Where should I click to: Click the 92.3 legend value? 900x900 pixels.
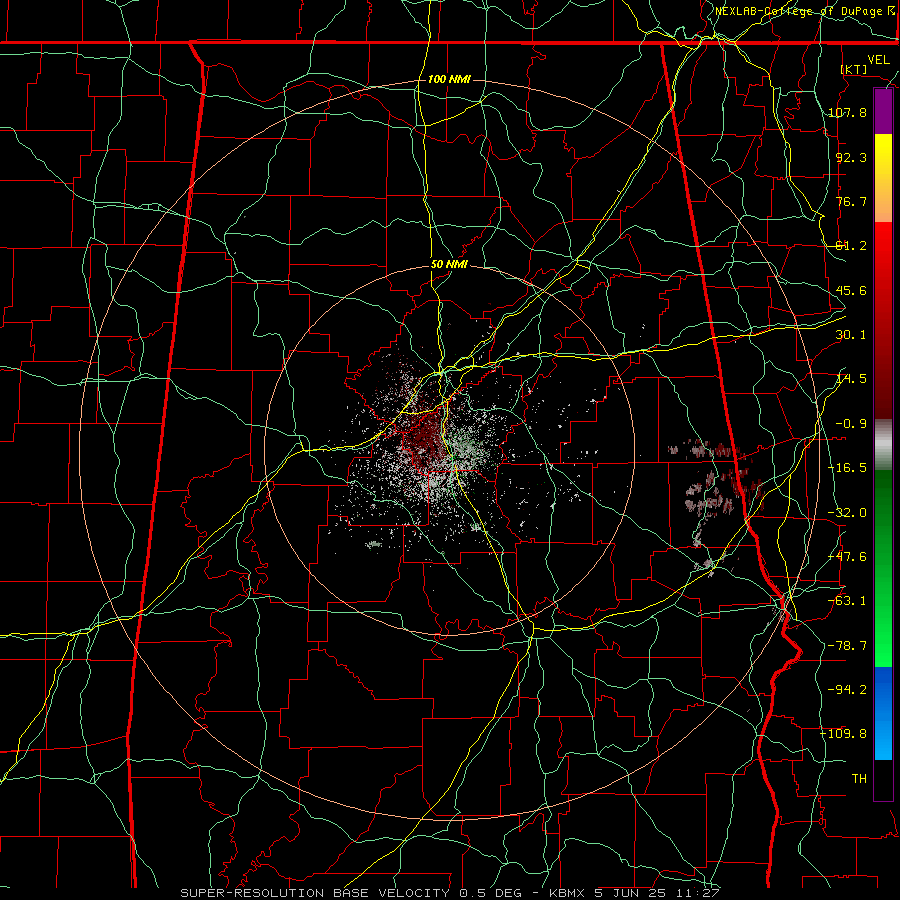(x=851, y=157)
